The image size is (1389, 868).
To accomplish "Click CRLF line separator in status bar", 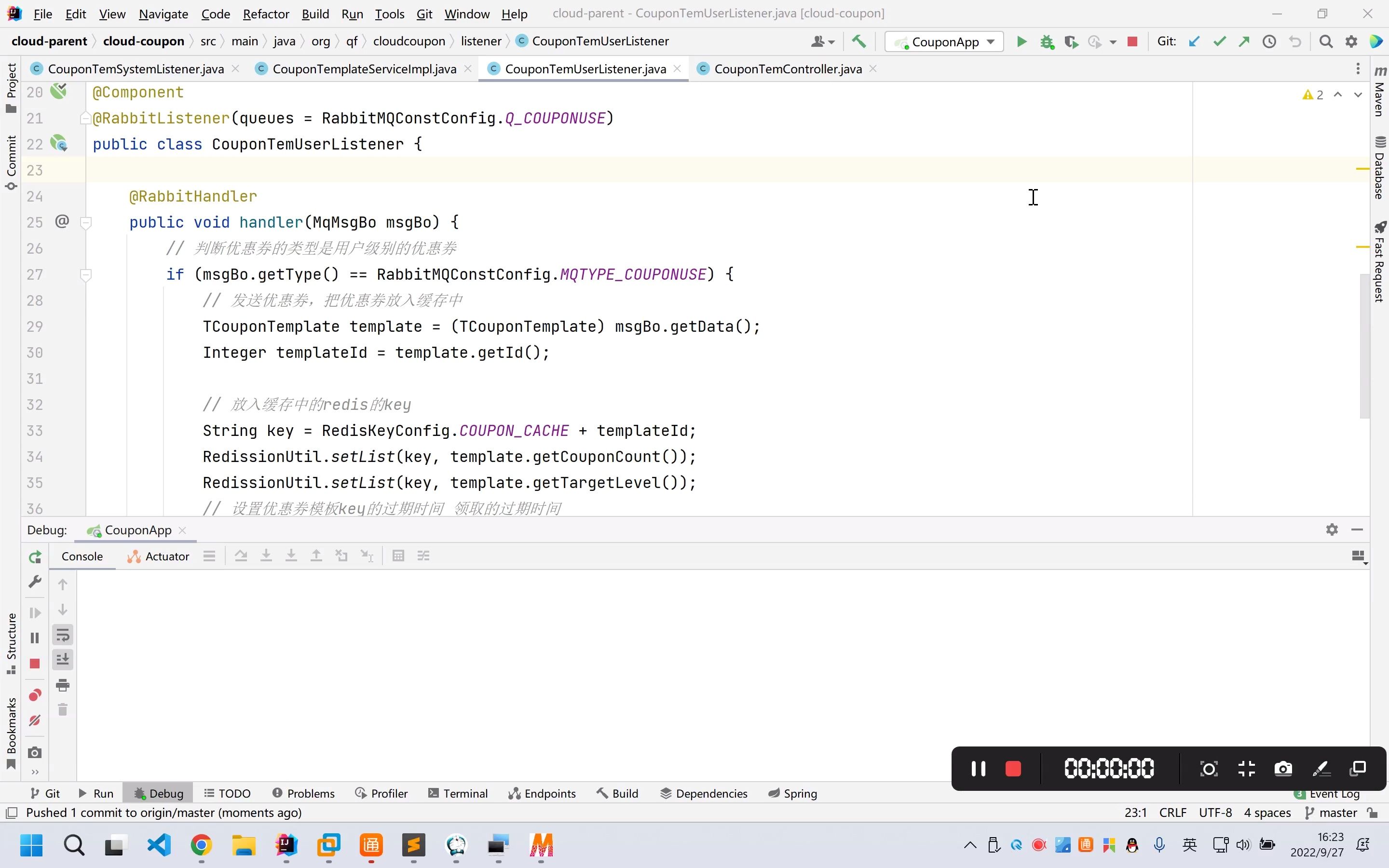I will (1172, 813).
